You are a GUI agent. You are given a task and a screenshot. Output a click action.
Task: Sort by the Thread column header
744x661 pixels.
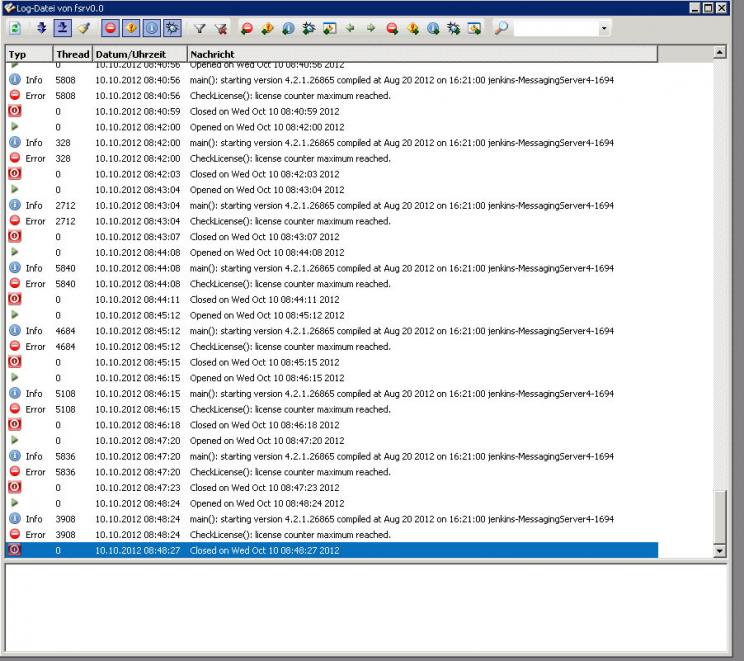[x=72, y=53]
